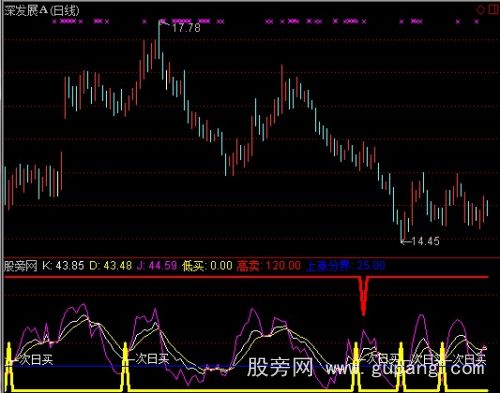Select the D: 43.48 indicator value

point(111,266)
